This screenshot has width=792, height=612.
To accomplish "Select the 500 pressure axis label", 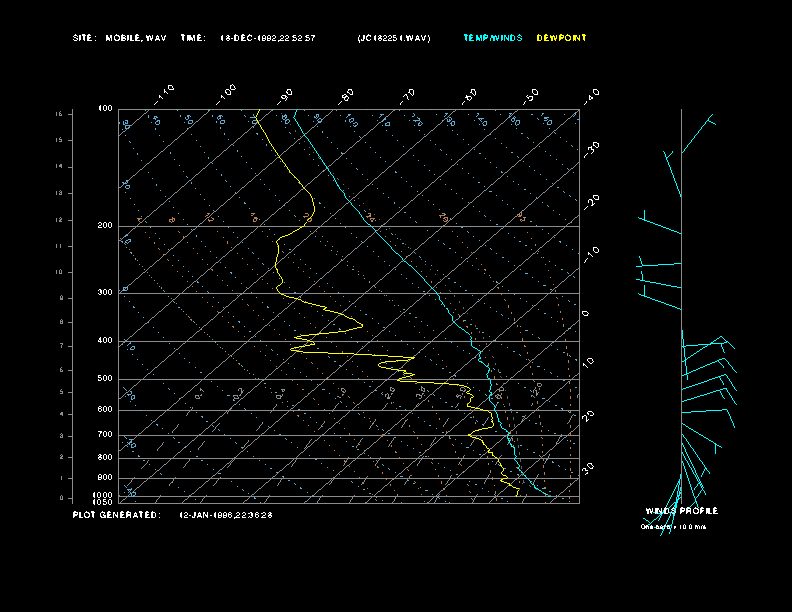I will tap(105, 379).
